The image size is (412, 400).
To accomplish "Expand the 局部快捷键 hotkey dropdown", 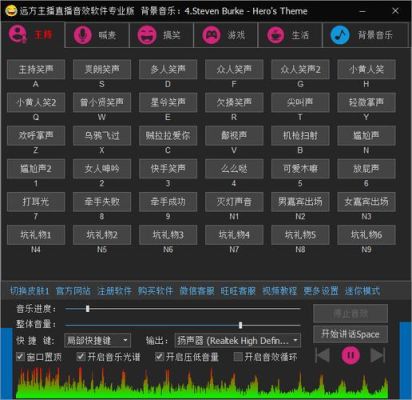I will pos(97,340).
